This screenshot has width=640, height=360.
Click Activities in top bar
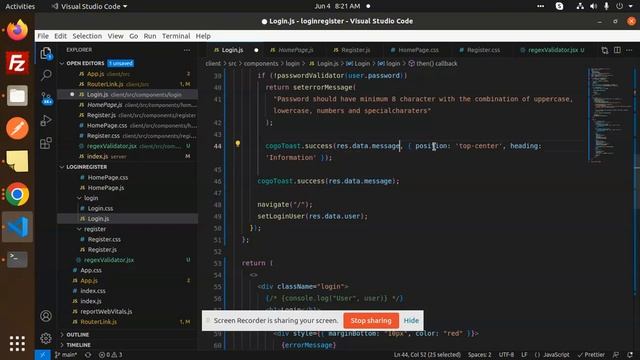[x=20, y=6]
